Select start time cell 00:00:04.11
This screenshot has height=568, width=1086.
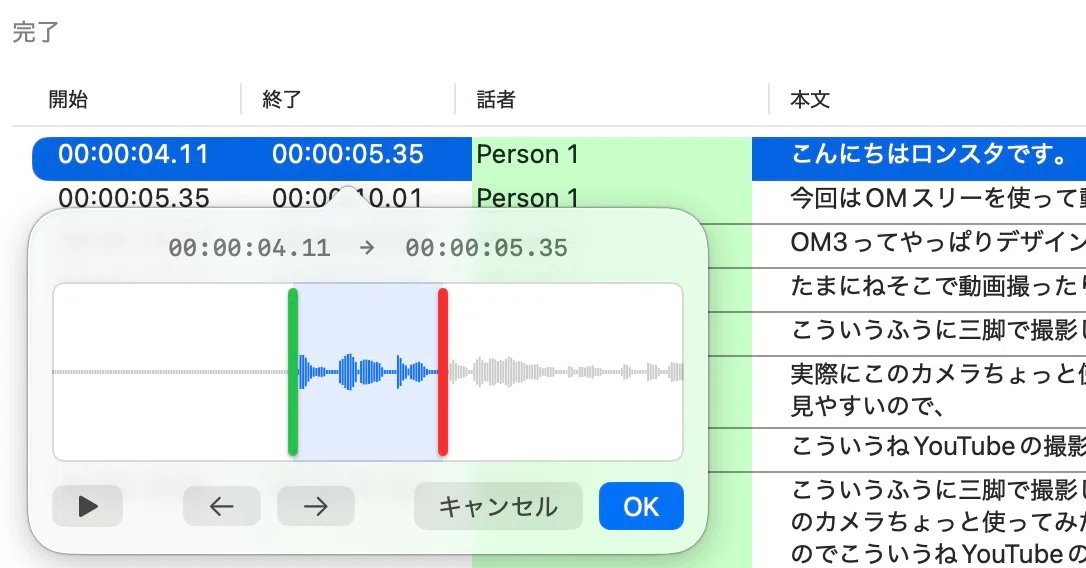coord(133,154)
